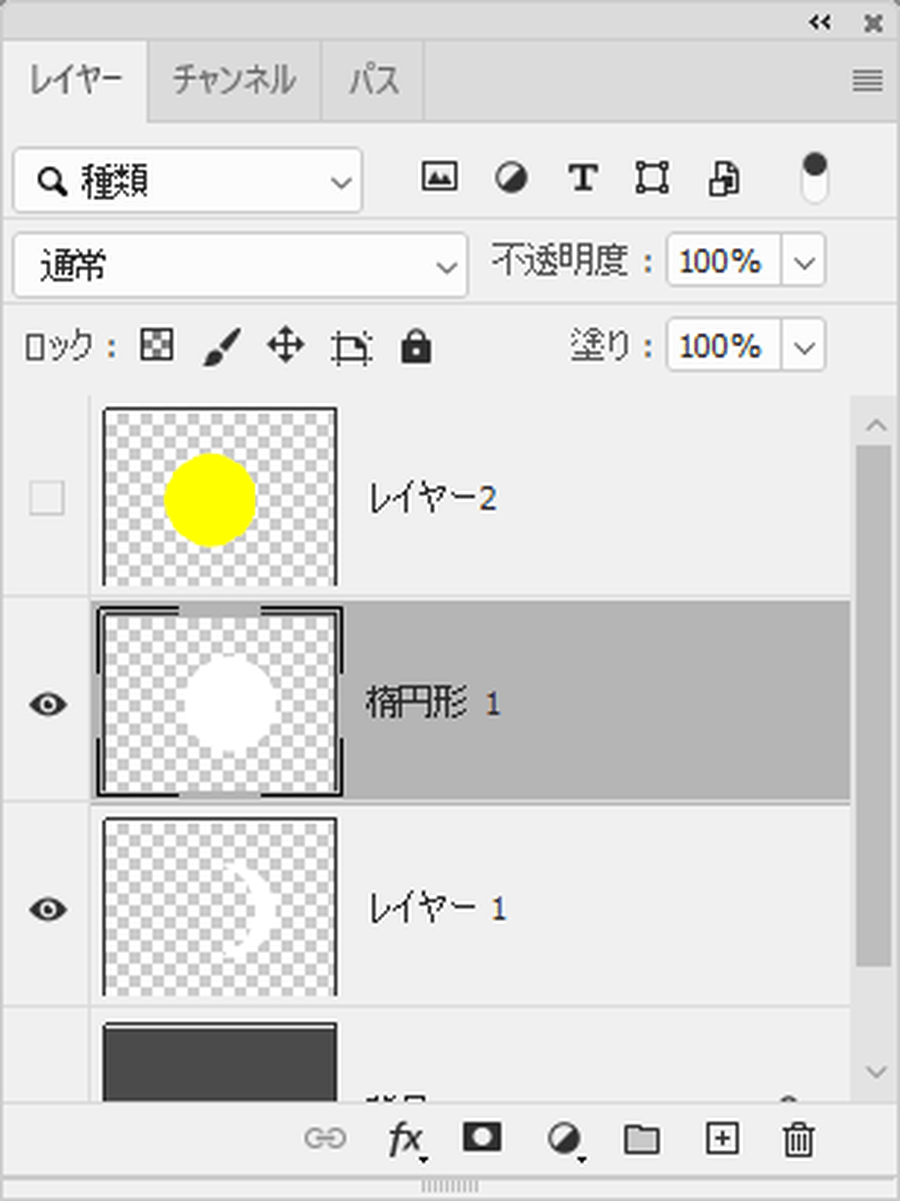Screen dimensions: 900x1201
Task: Delete layer with trash icon
Action: click(x=798, y=1138)
